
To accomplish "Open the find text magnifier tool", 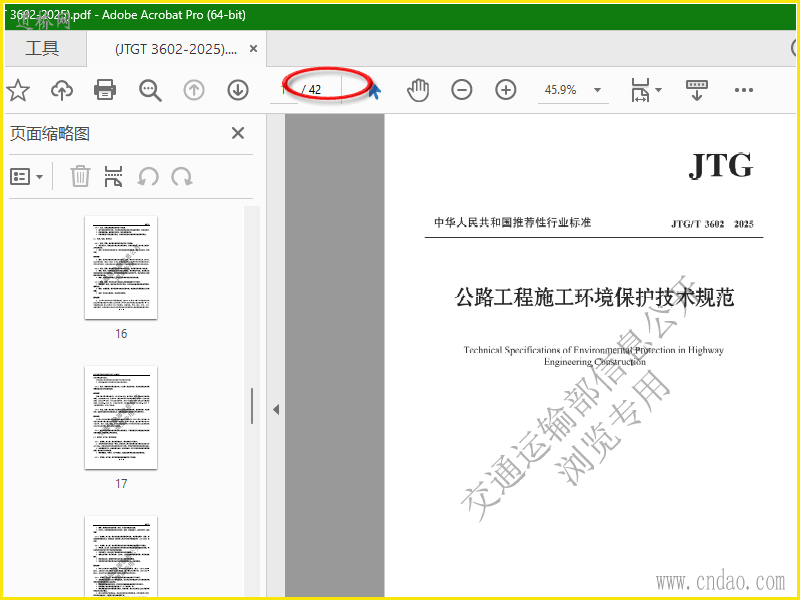I will click(151, 90).
